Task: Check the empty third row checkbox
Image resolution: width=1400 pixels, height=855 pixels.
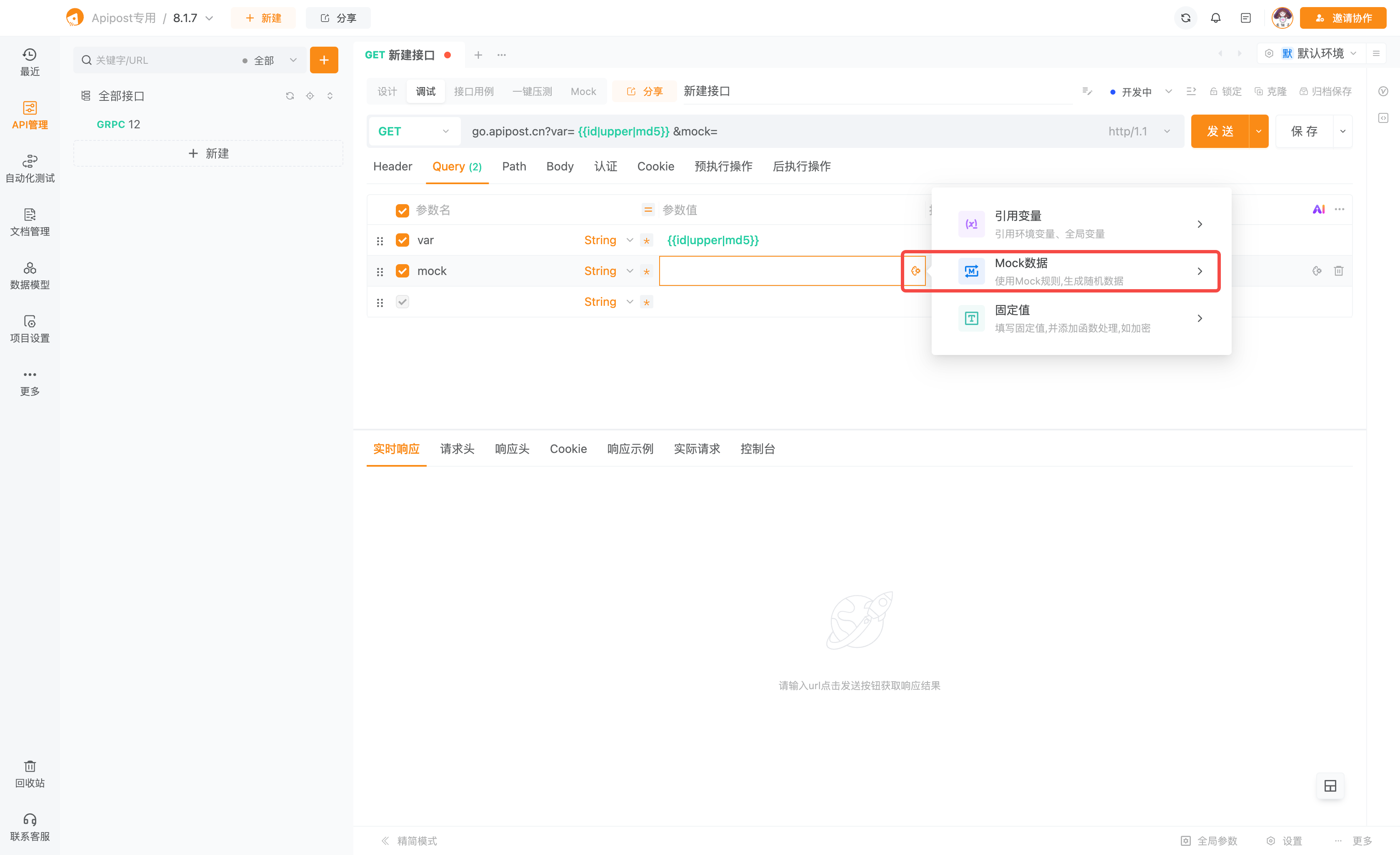Action: [x=402, y=302]
